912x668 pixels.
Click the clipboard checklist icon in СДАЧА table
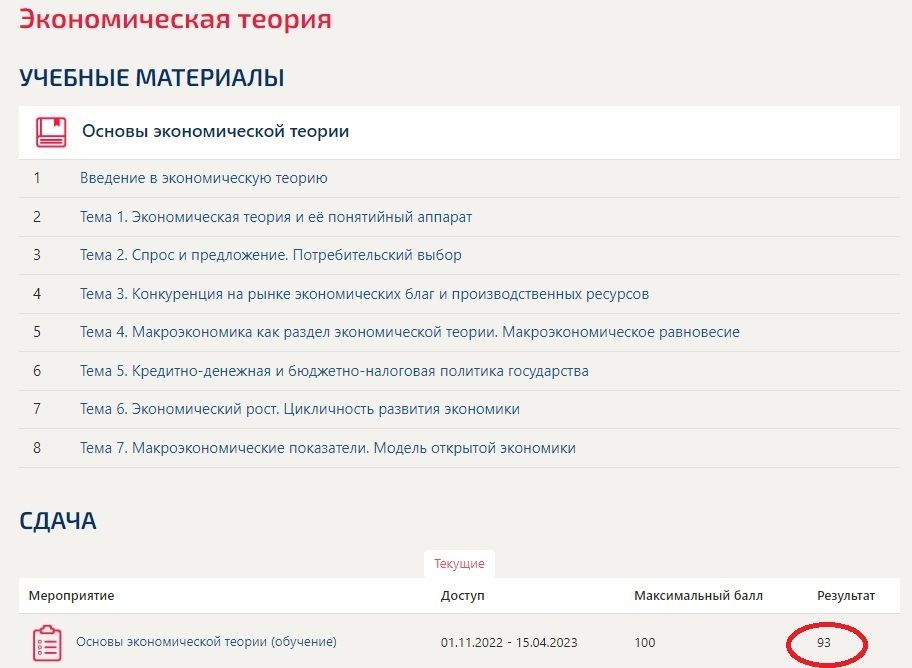pos(47,643)
